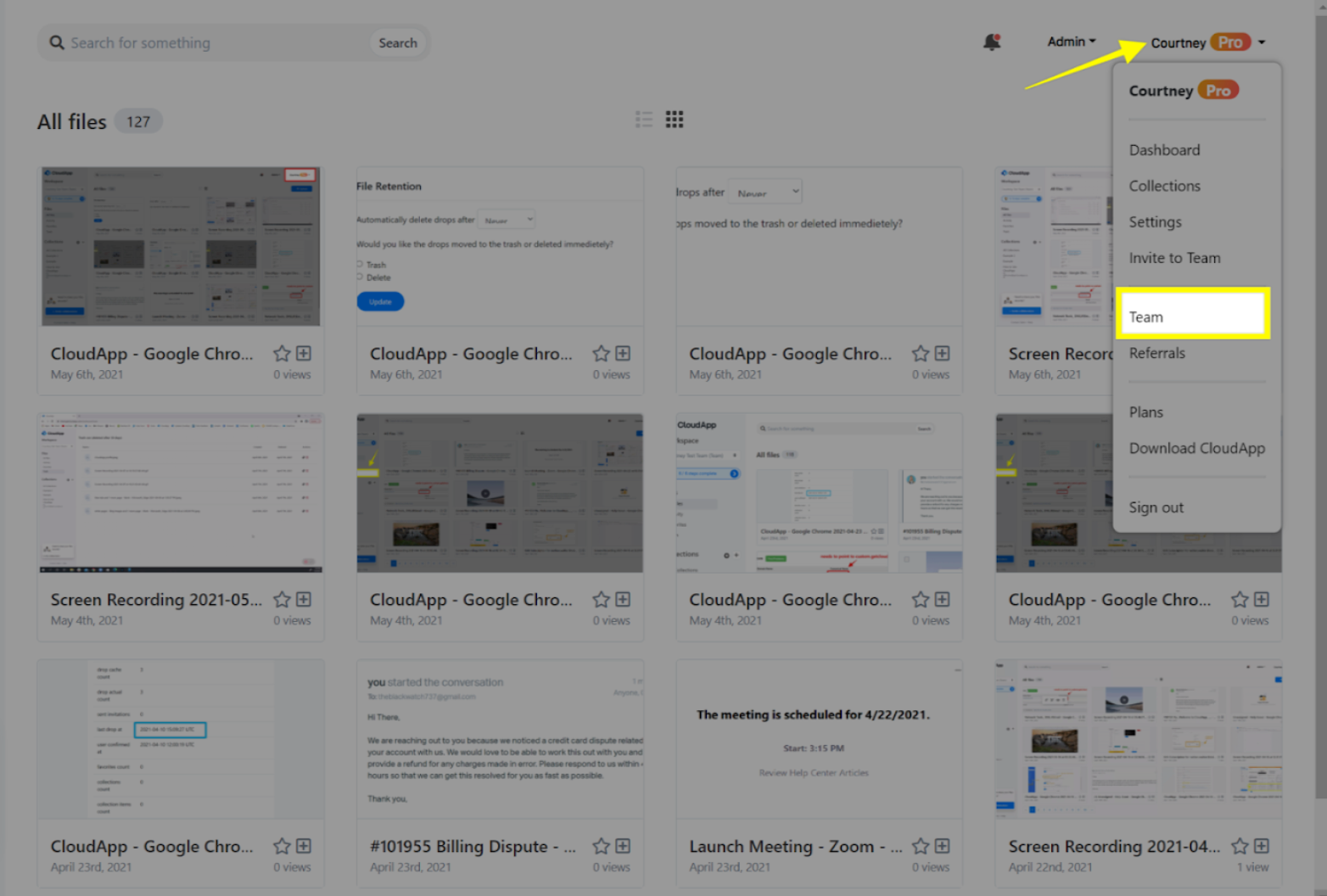The height and width of the screenshot is (896, 1327).
Task: Click the Courtney Pro header inside menu
Action: tap(1184, 91)
